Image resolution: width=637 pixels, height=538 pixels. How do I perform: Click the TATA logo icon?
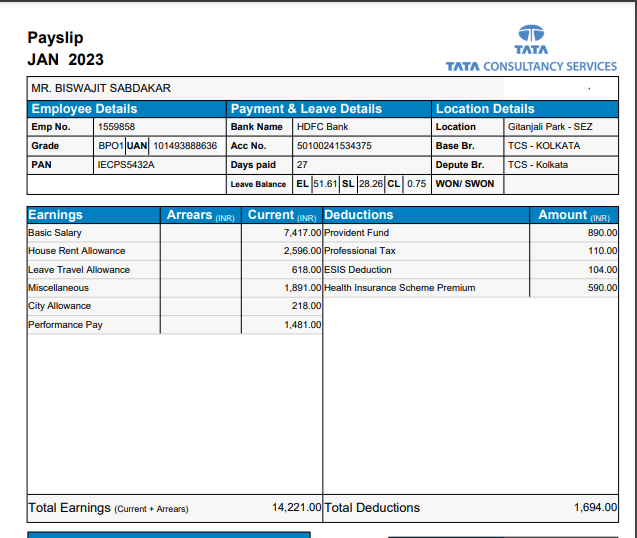tap(531, 34)
